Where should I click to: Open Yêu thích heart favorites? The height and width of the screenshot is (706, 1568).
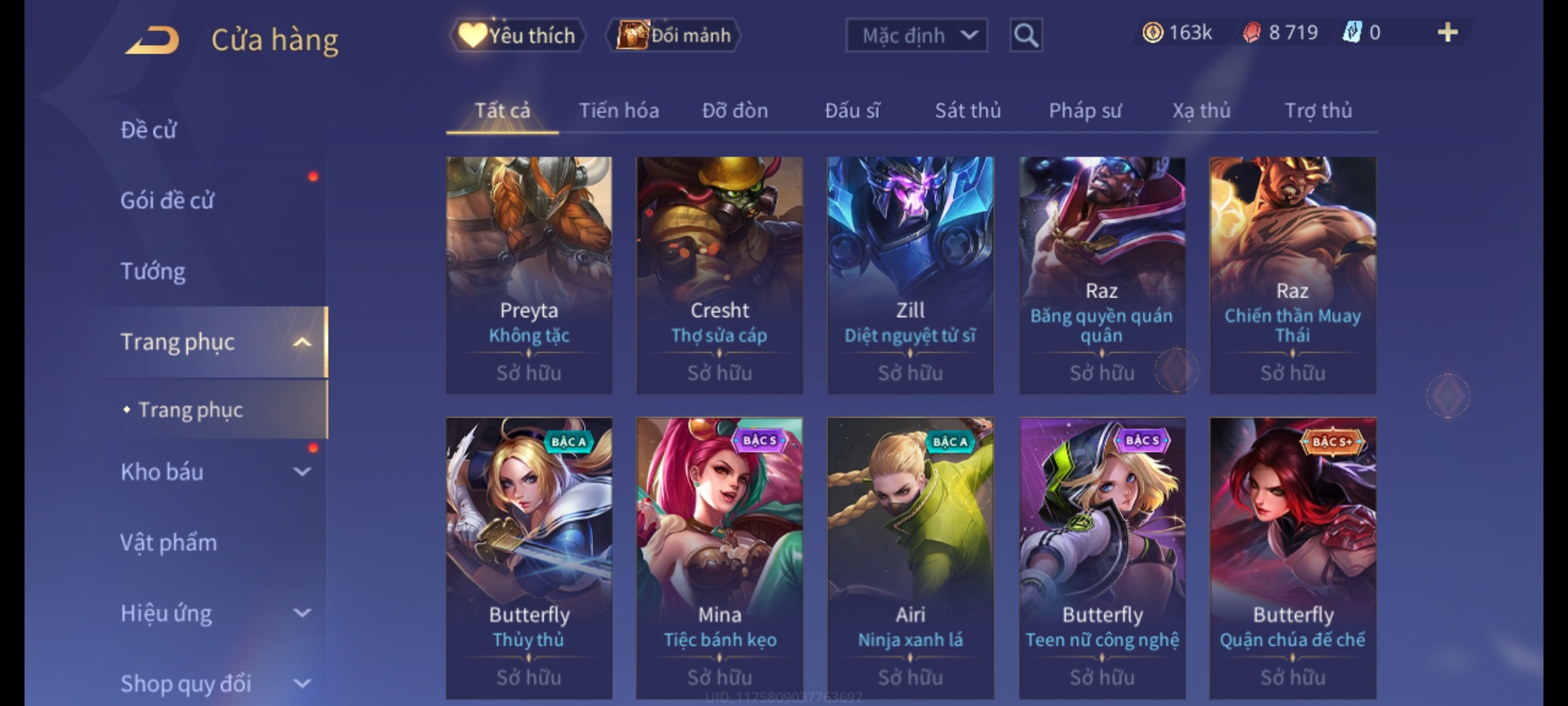(x=517, y=35)
